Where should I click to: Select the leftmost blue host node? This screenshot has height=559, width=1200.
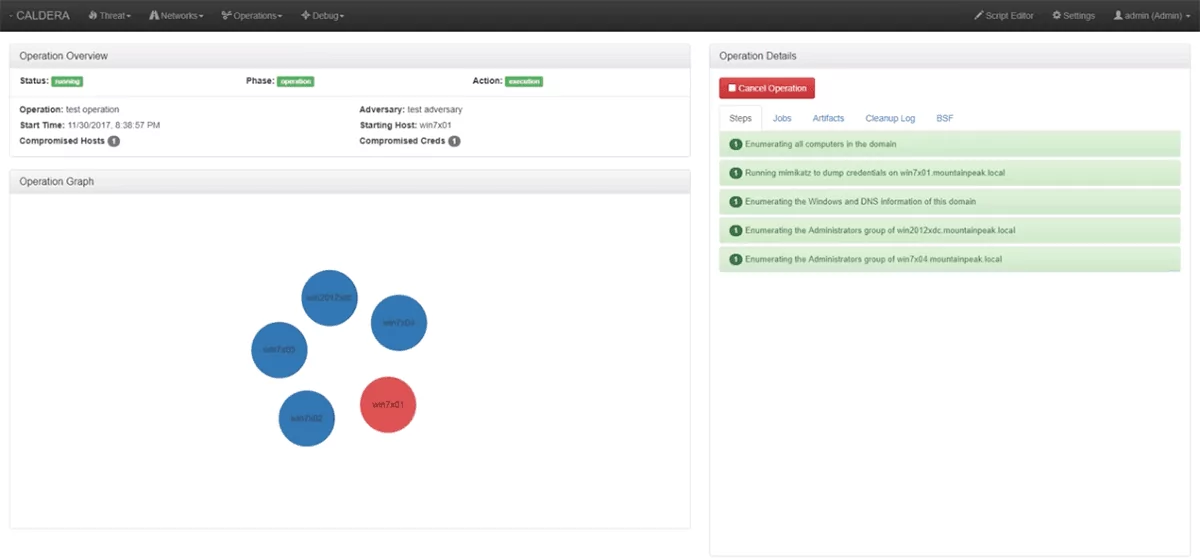coord(279,350)
